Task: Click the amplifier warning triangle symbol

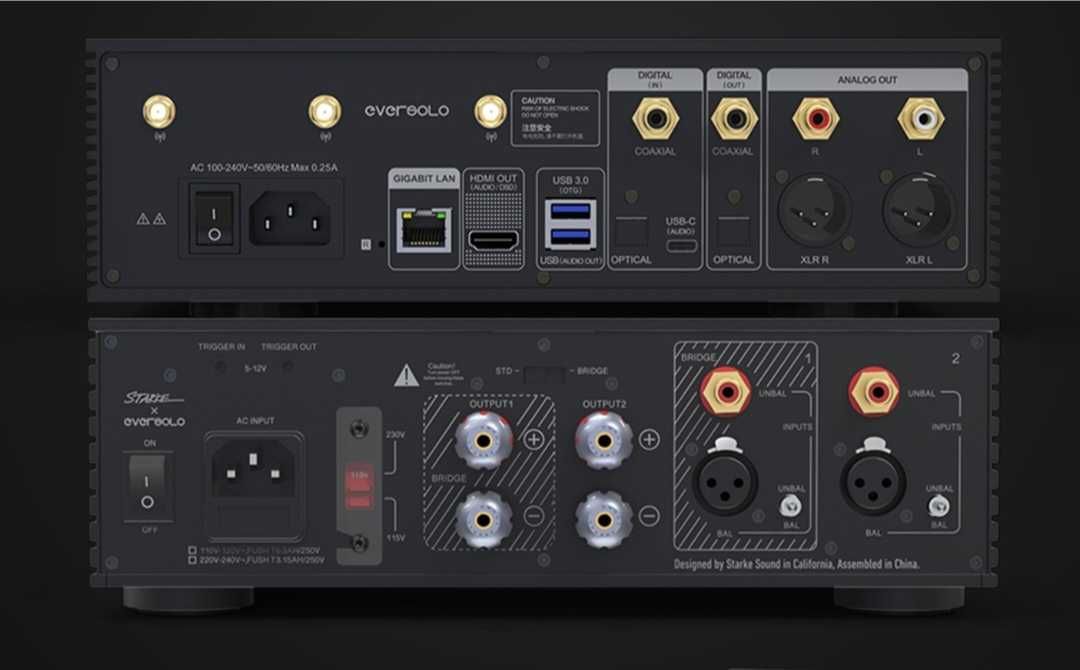Action: [x=406, y=375]
